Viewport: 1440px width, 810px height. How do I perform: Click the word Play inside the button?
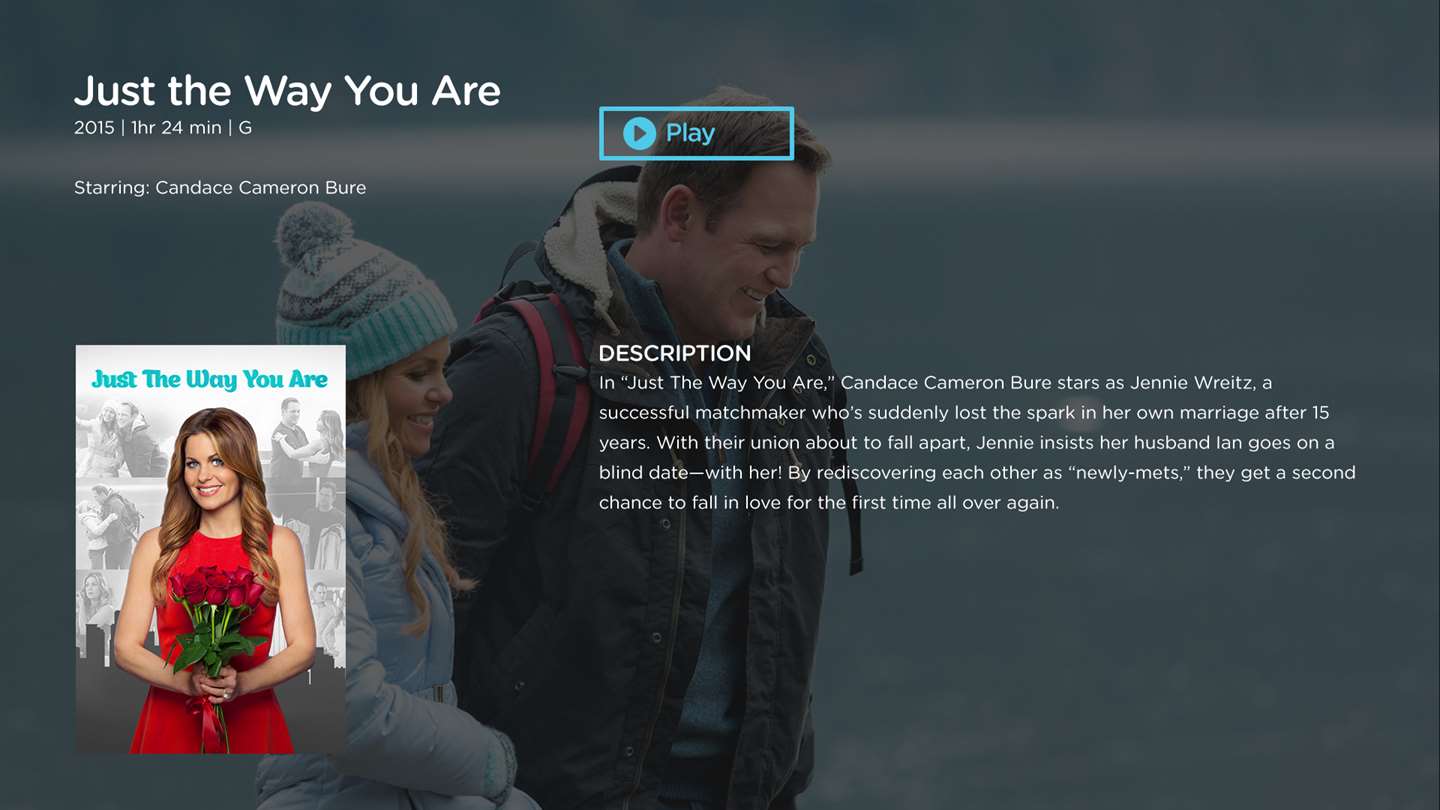[691, 133]
